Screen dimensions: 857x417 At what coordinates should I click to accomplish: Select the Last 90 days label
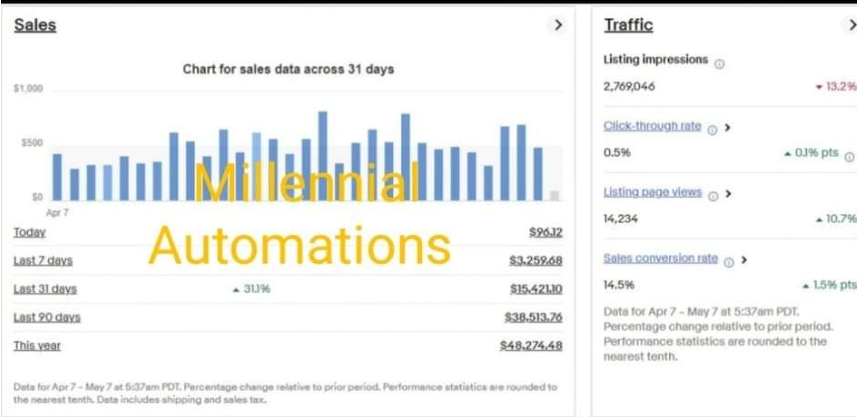(46, 318)
